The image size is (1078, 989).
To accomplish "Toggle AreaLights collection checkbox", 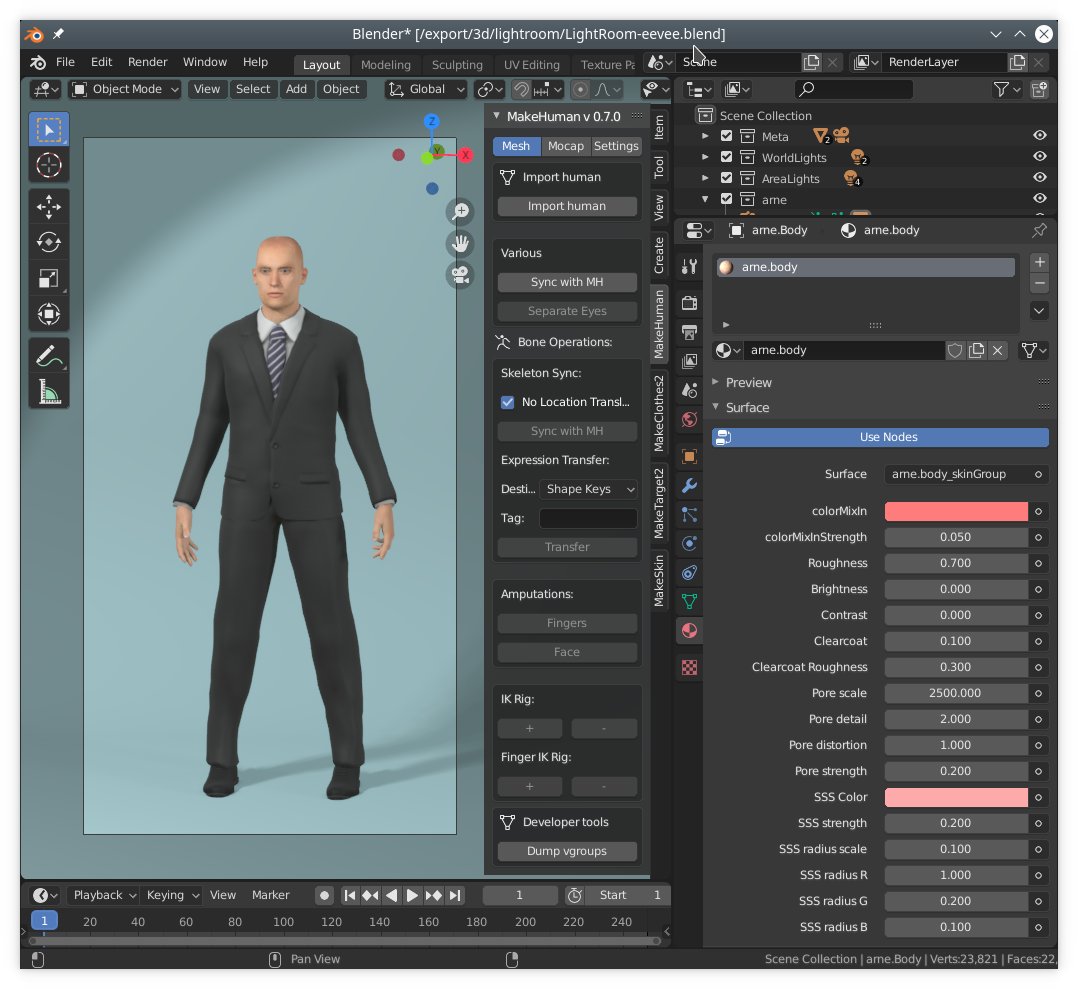I will (x=726, y=178).
